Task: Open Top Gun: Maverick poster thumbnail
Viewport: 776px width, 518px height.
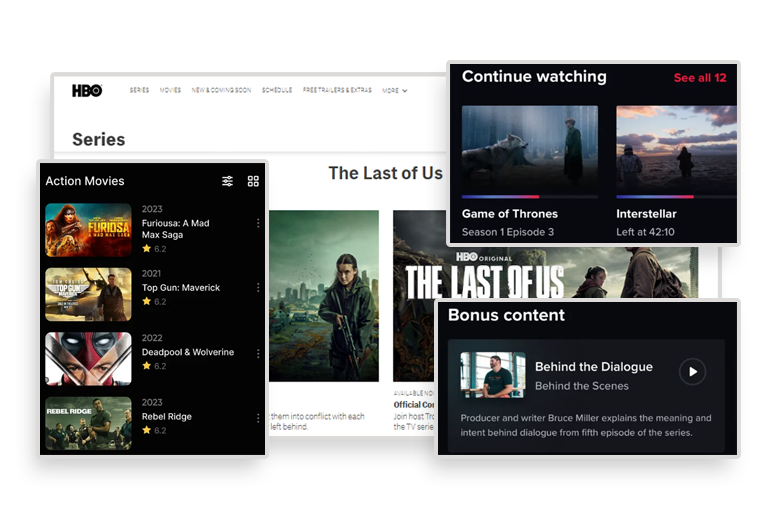Action: coord(88,294)
